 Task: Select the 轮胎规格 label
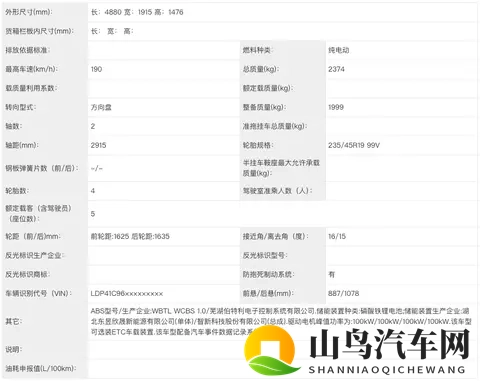[258, 145]
